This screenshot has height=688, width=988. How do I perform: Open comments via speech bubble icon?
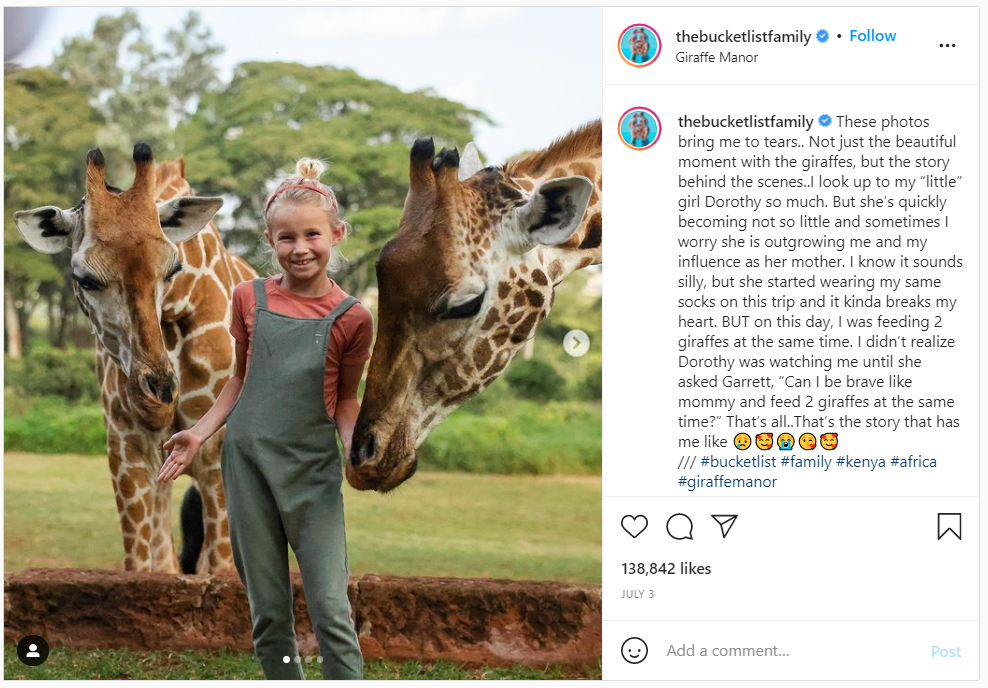(x=680, y=526)
